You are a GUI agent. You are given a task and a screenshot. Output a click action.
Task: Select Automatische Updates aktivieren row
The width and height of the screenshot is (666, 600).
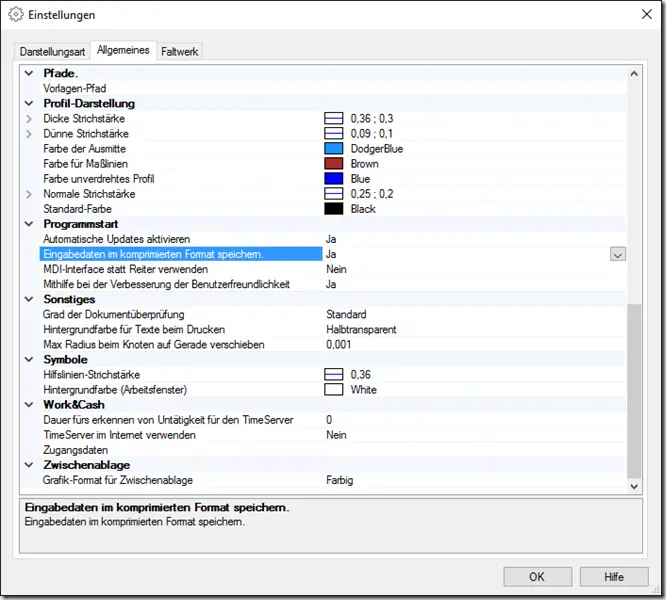332,239
